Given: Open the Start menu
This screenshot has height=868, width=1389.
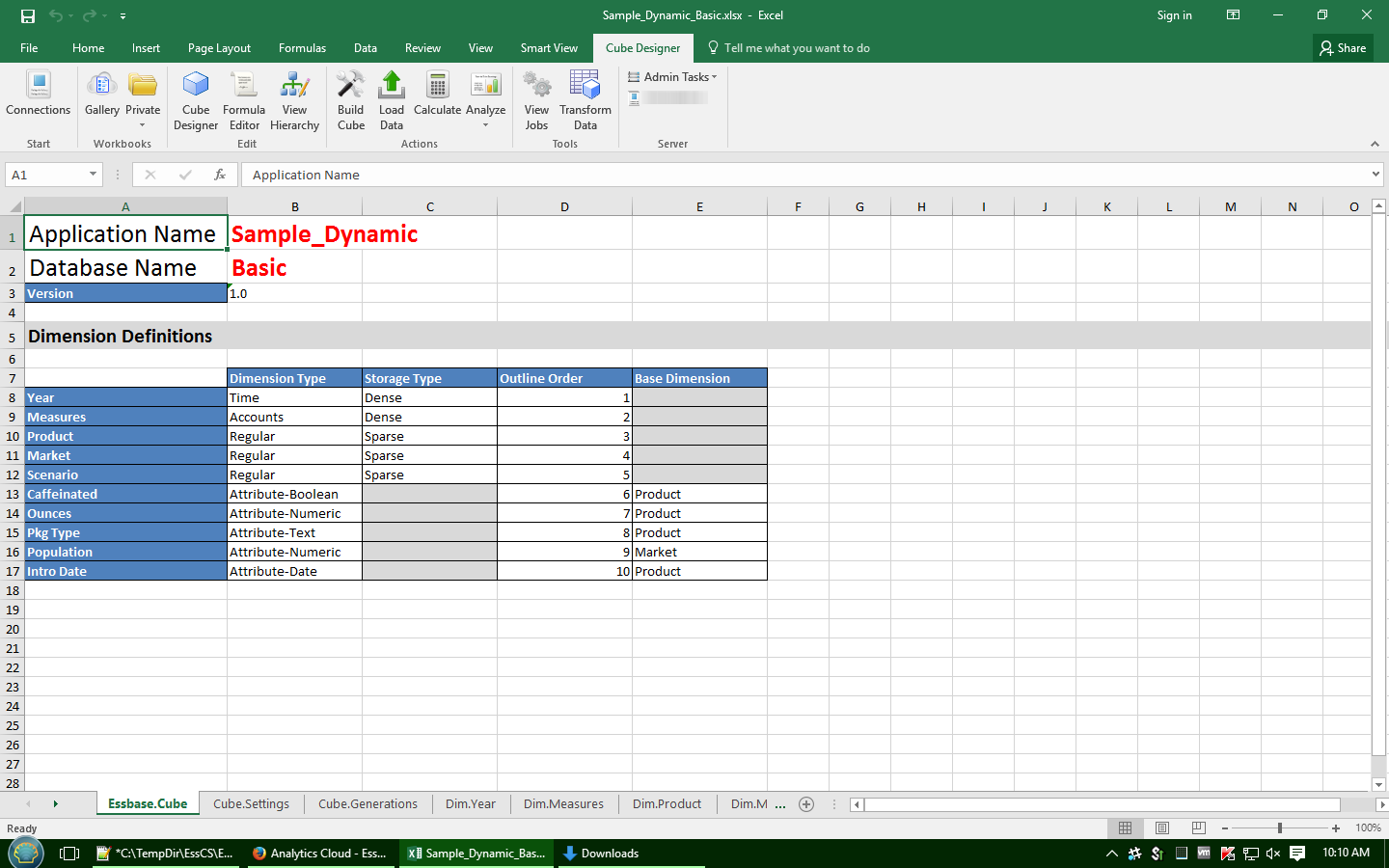Looking at the screenshot, I should [25, 854].
